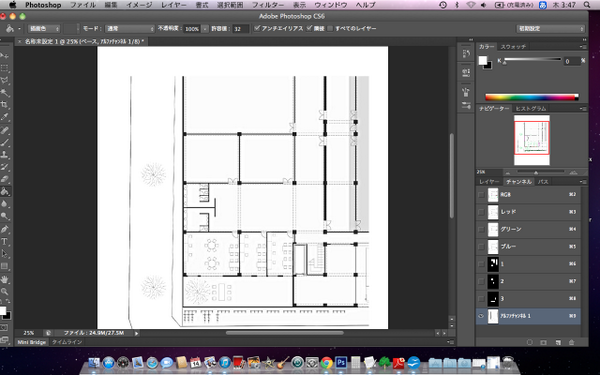The width and height of the screenshot is (600, 375).
Task: Select the Crop tool
Action: click(5, 104)
